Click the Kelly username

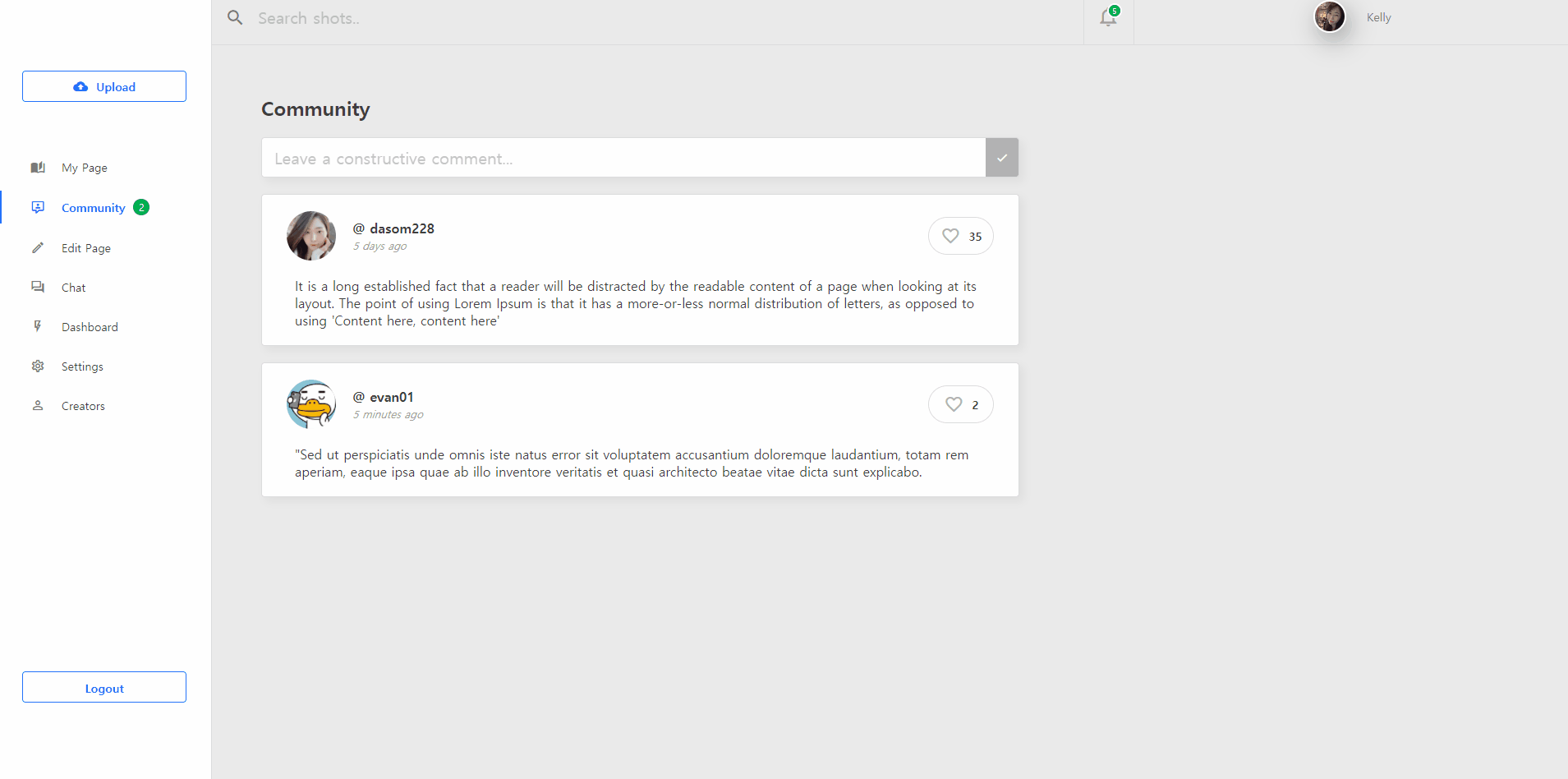point(1378,17)
